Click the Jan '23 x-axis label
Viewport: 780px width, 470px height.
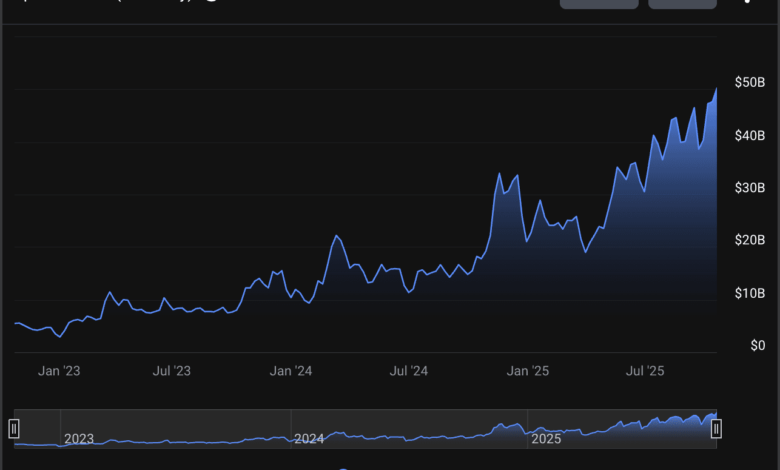[59, 371]
